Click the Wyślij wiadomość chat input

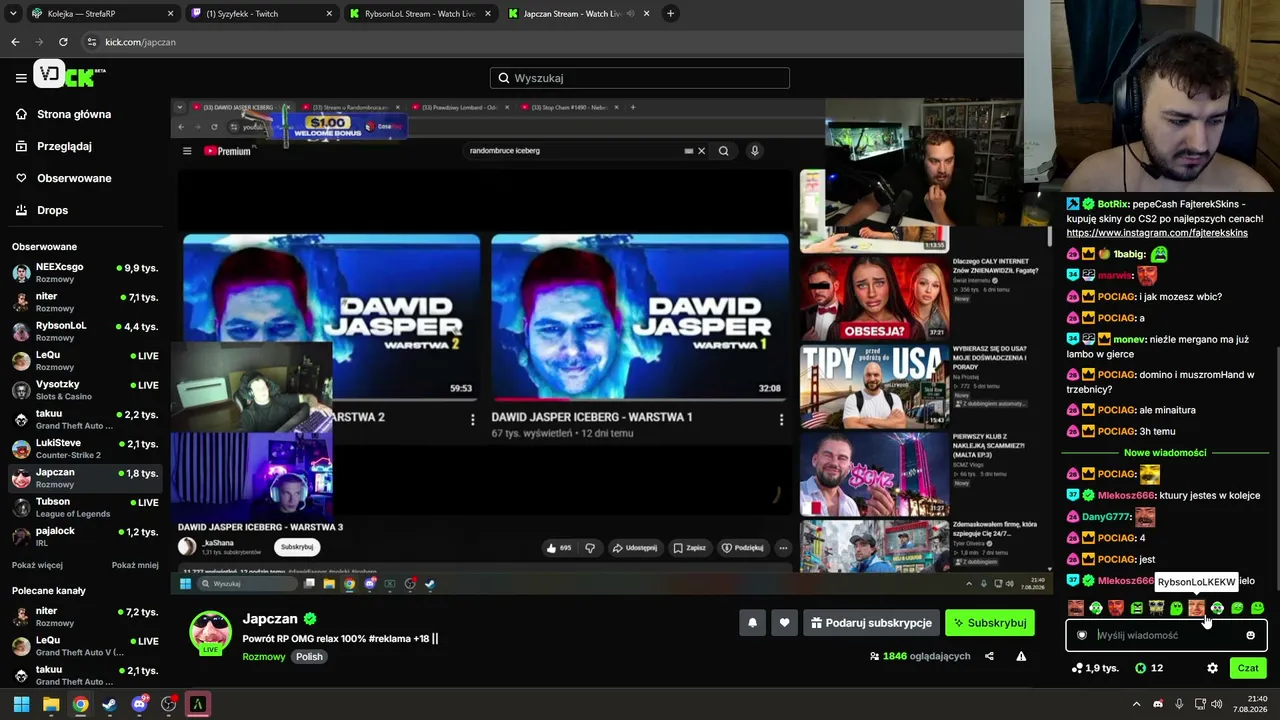[1166, 635]
